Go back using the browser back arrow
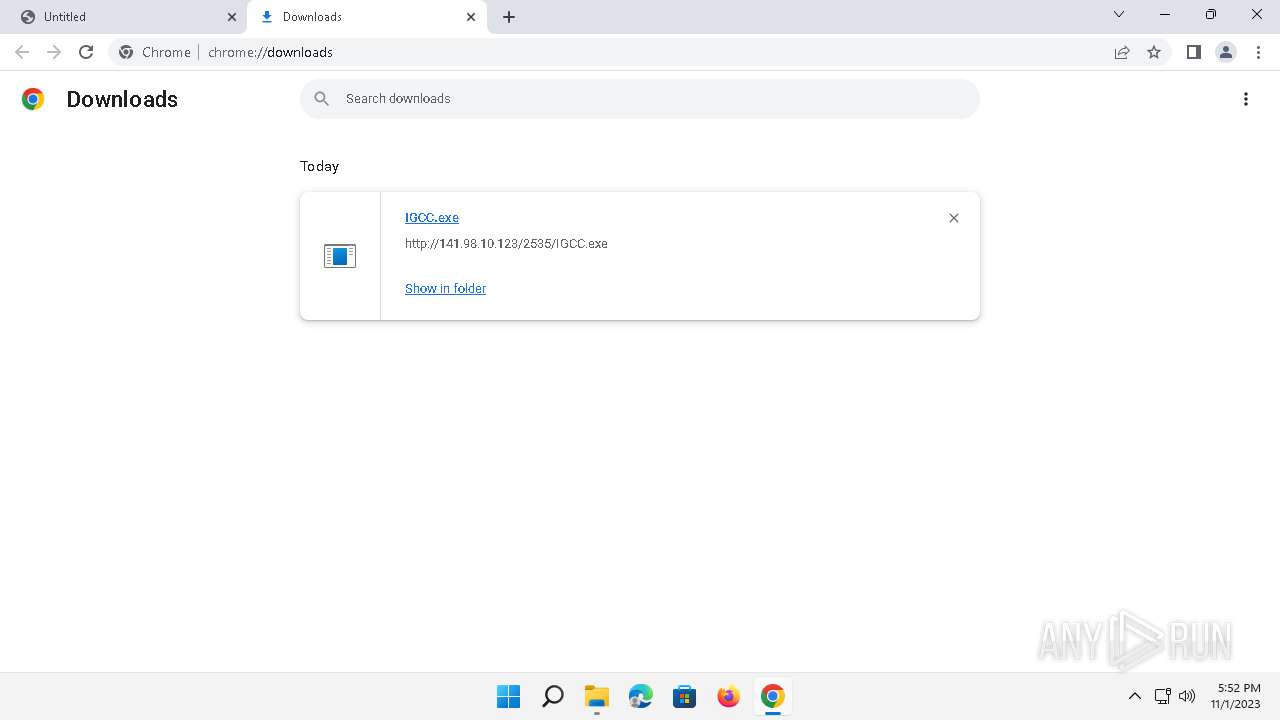 [22, 52]
